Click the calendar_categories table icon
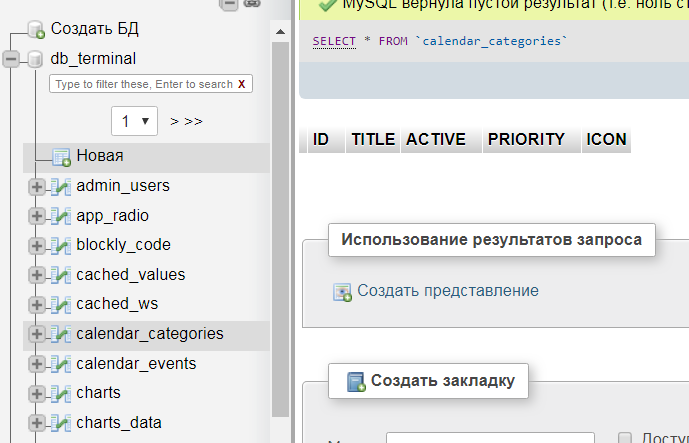The image size is (689, 443). click(61, 334)
